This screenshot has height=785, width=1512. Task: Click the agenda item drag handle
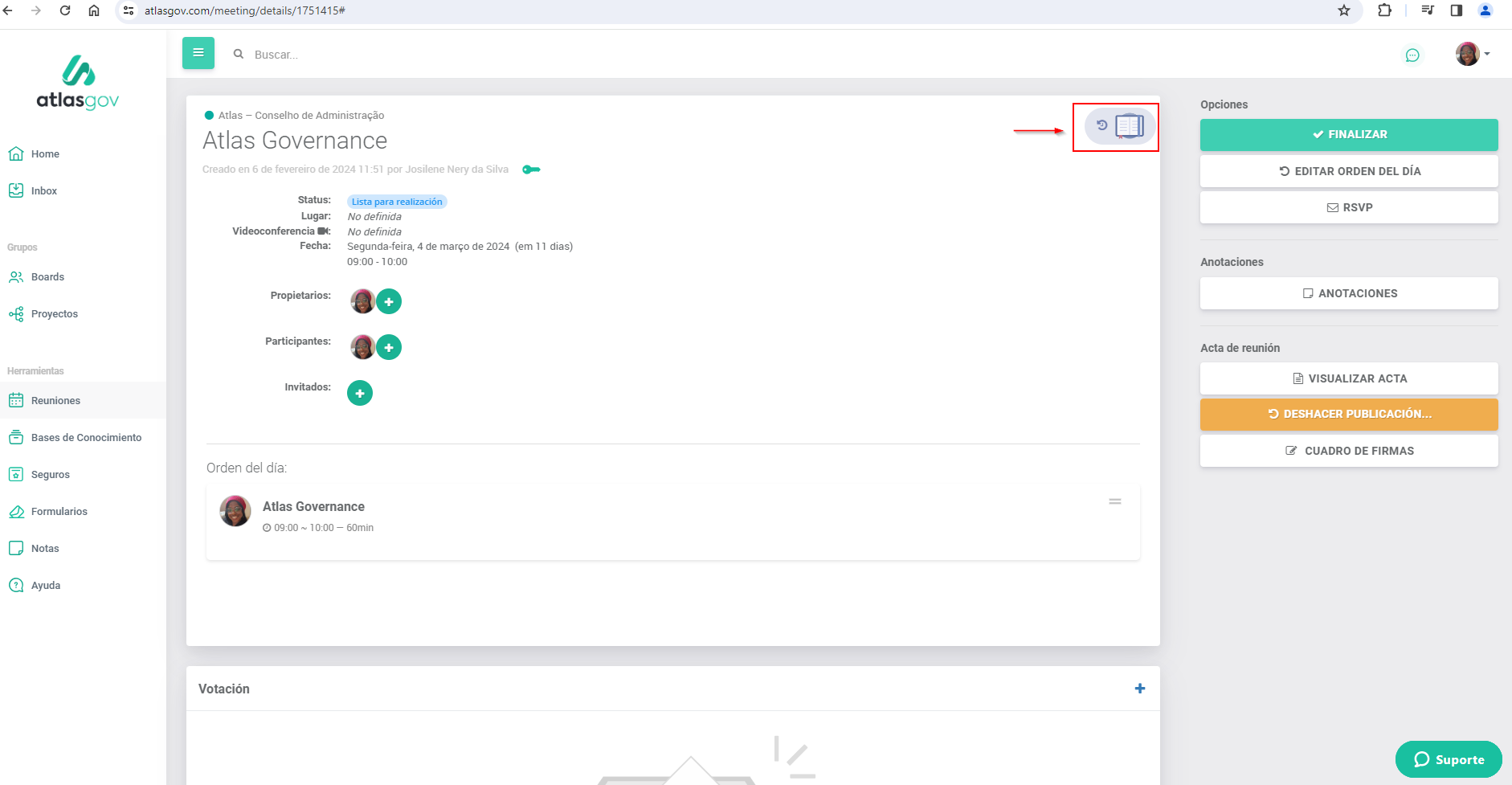pos(1115,501)
